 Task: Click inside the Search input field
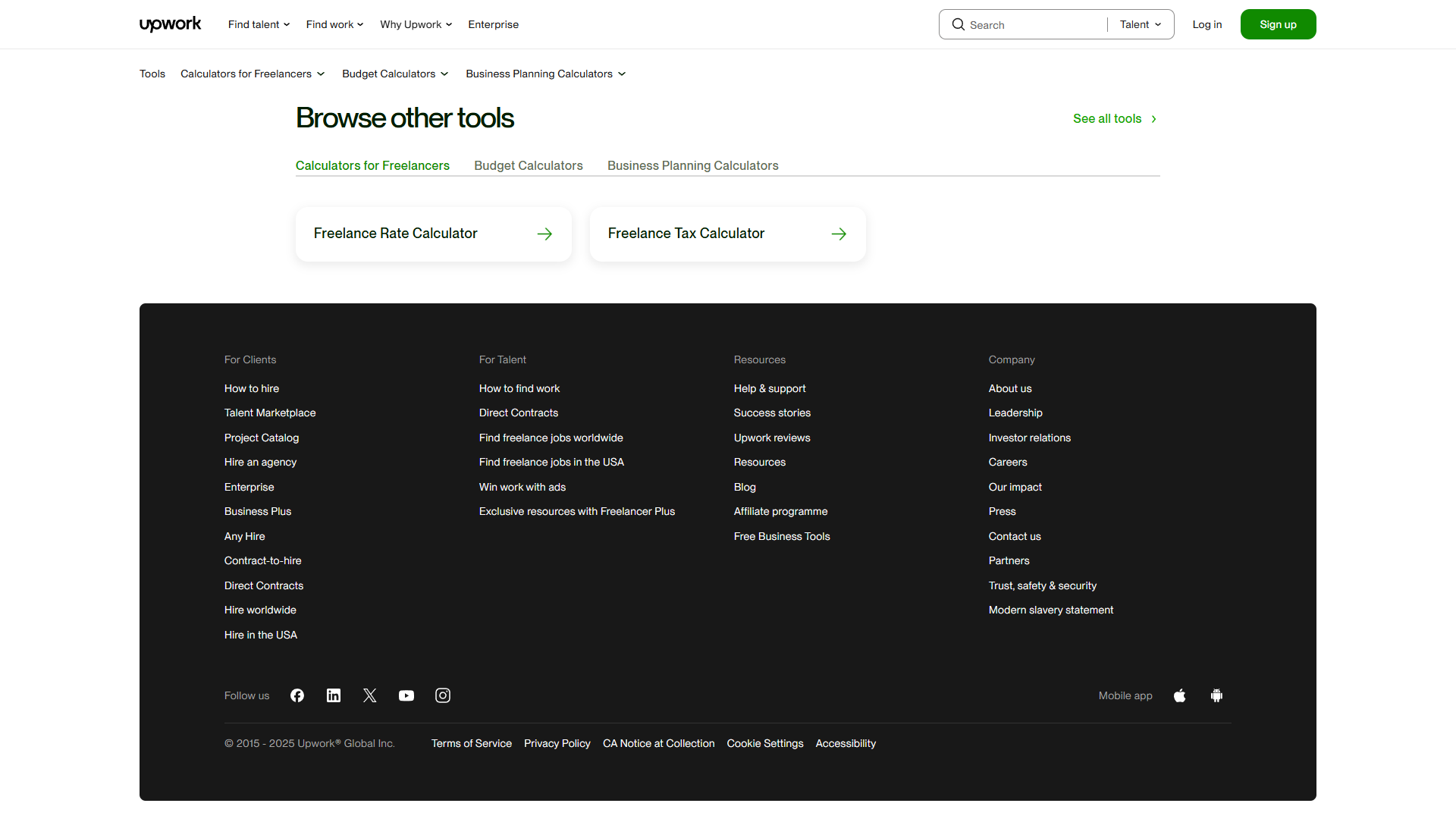(x=1024, y=24)
